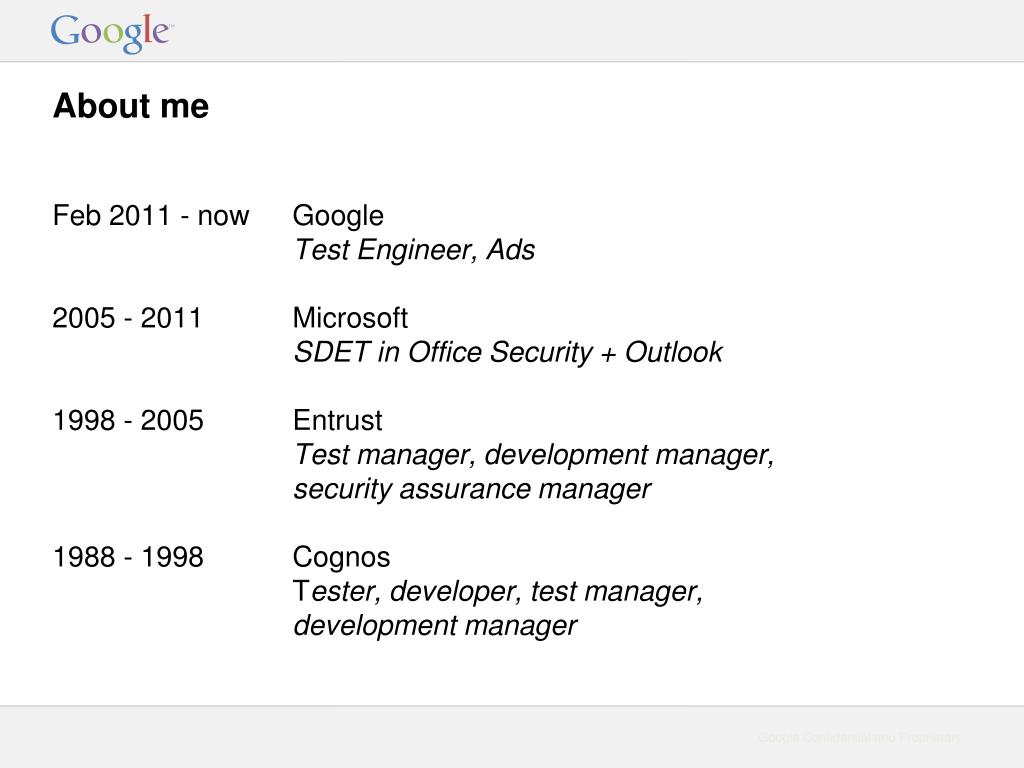The width and height of the screenshot is (1024, 768).
Task: Select the "1998 - 2005" date range
Action: [128, 421]
